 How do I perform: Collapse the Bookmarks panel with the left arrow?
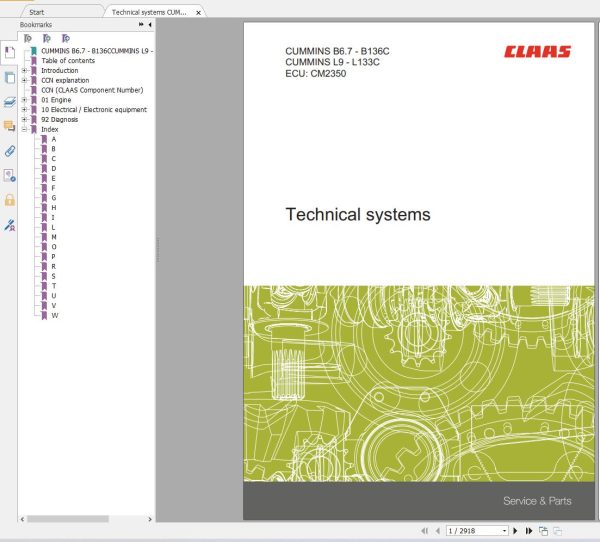pos(150,24)
